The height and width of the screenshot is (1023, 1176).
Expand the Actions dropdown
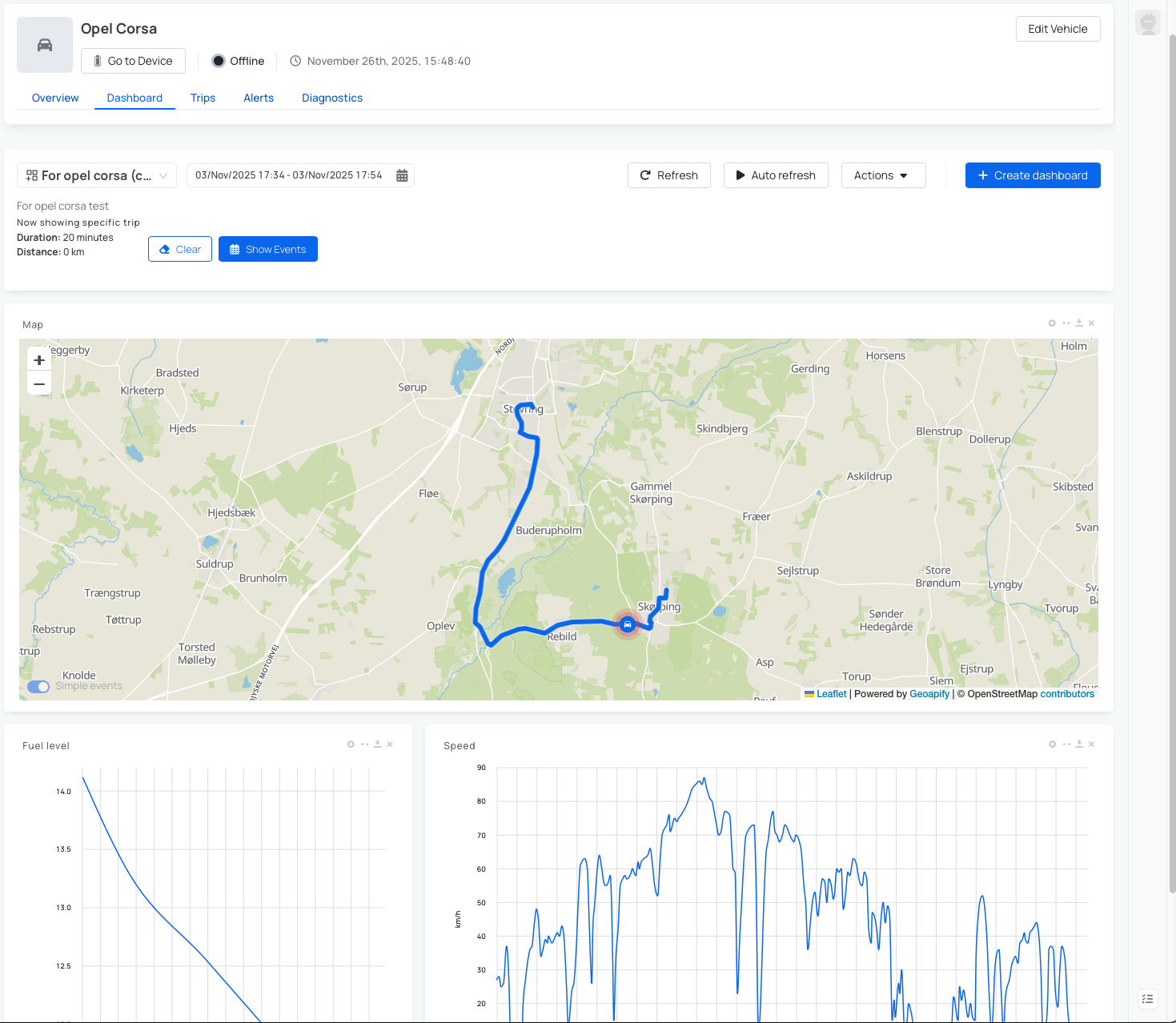[882, 175]
